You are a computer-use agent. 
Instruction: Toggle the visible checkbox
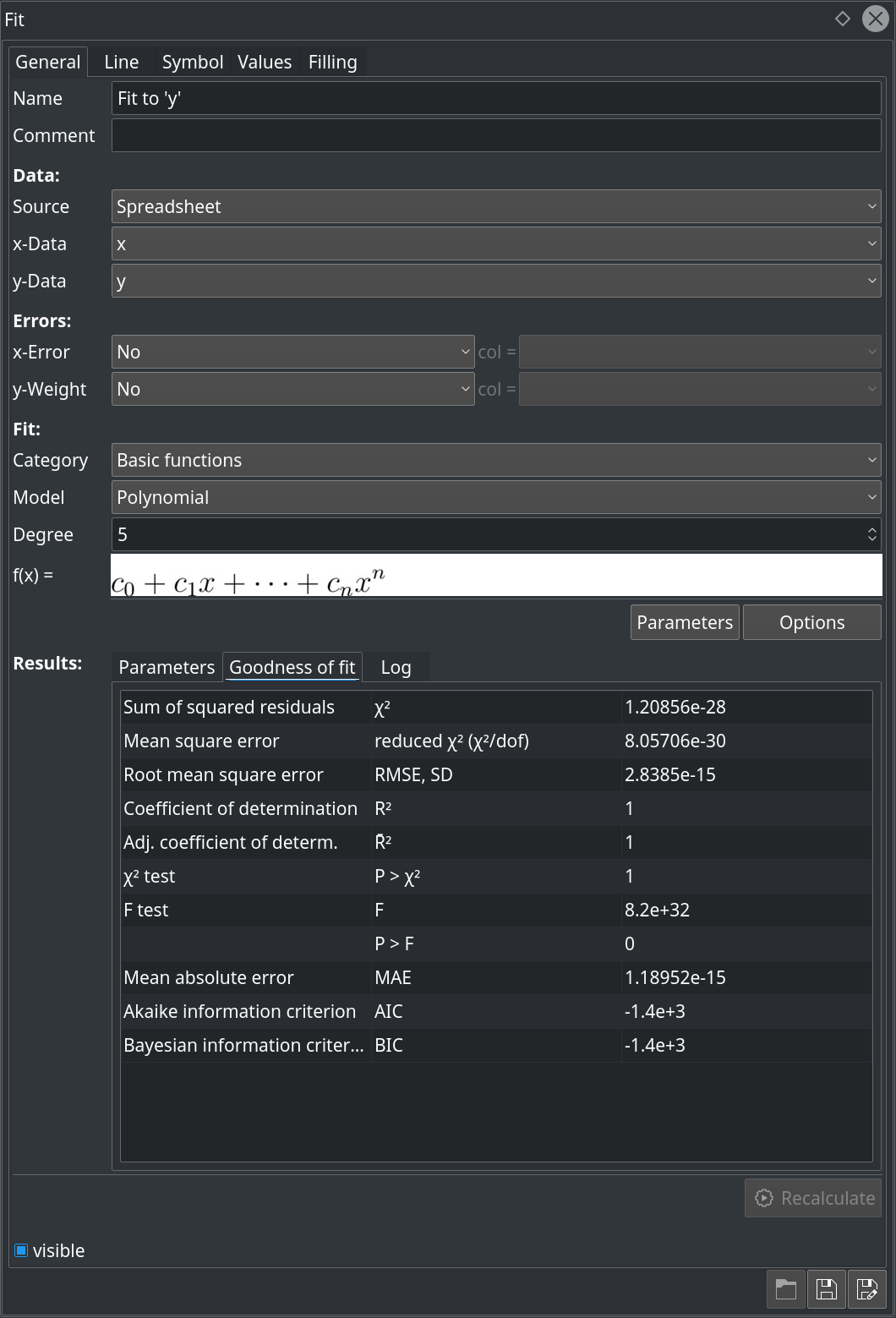22,1250
